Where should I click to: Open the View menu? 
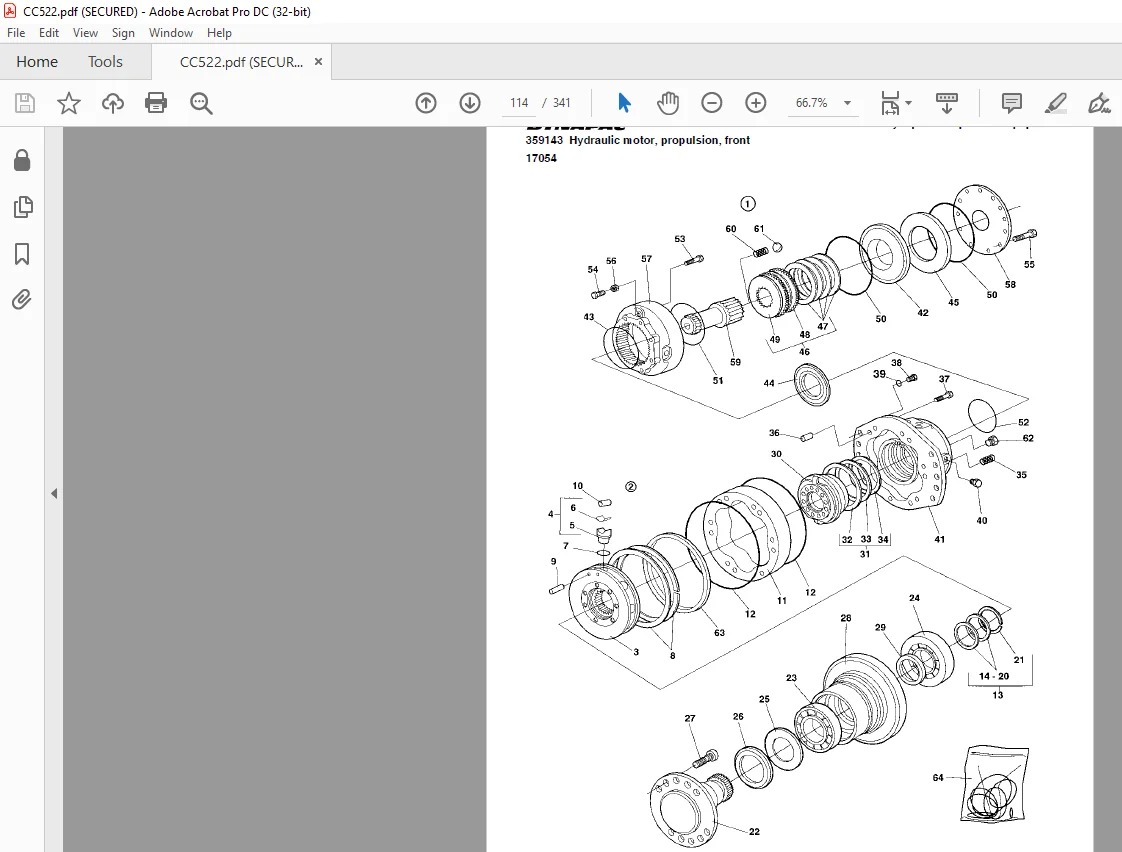[85, 33]
